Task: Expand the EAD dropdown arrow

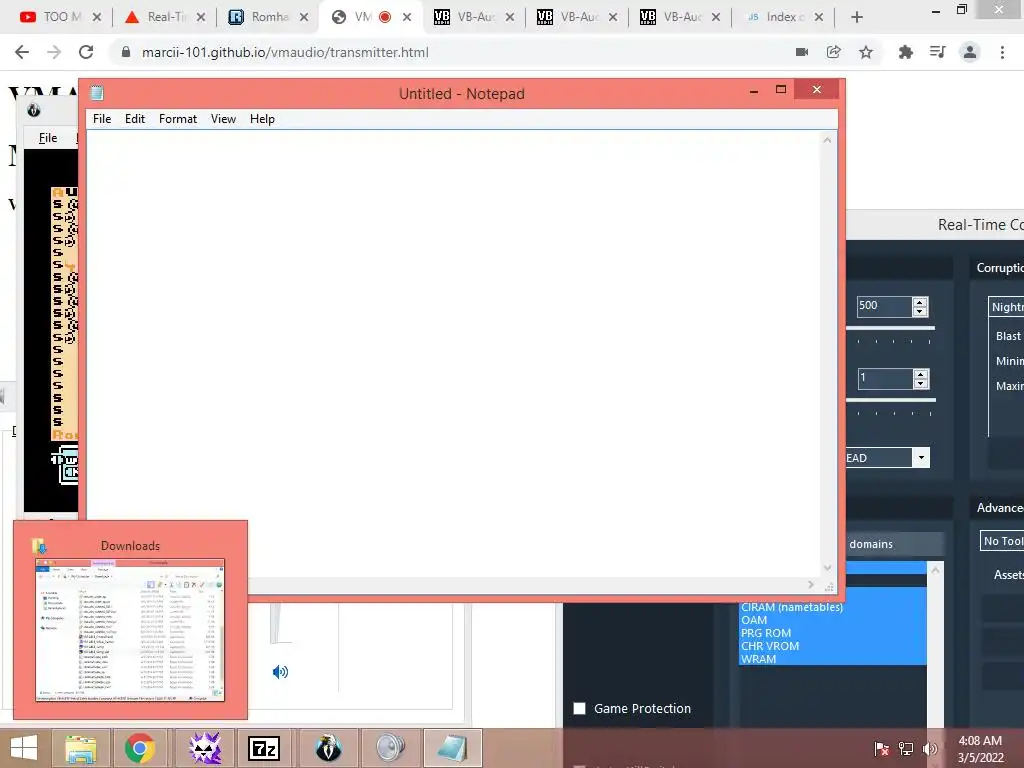Action: point(921,458)
